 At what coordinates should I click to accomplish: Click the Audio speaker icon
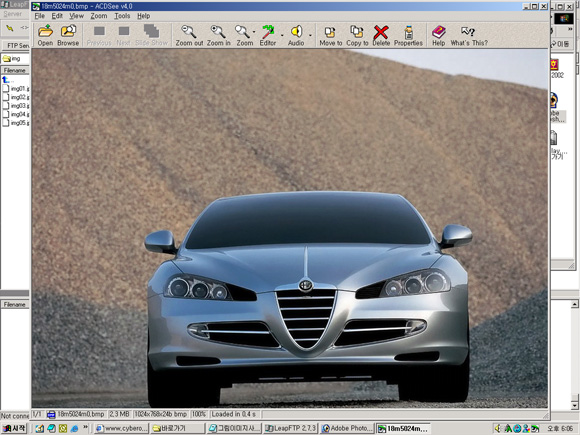[296, 36]
